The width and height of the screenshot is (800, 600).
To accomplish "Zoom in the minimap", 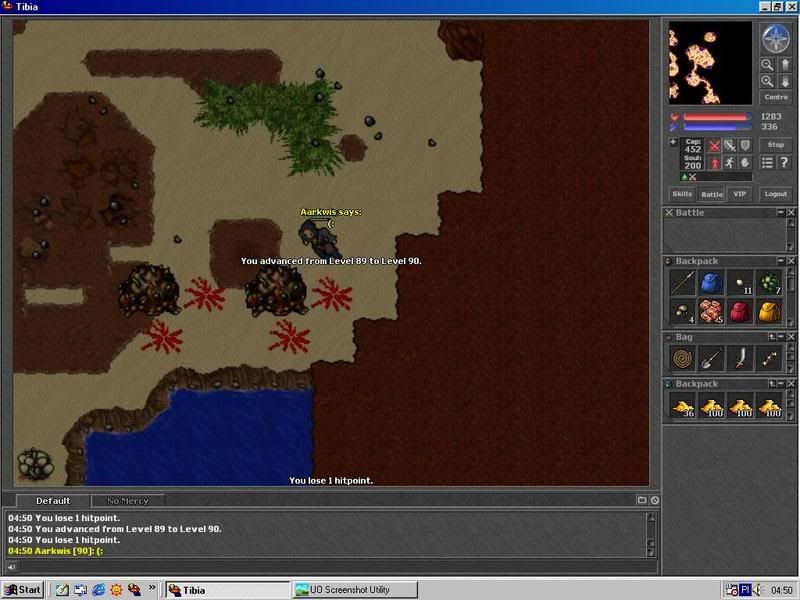I will pos(767,81).
